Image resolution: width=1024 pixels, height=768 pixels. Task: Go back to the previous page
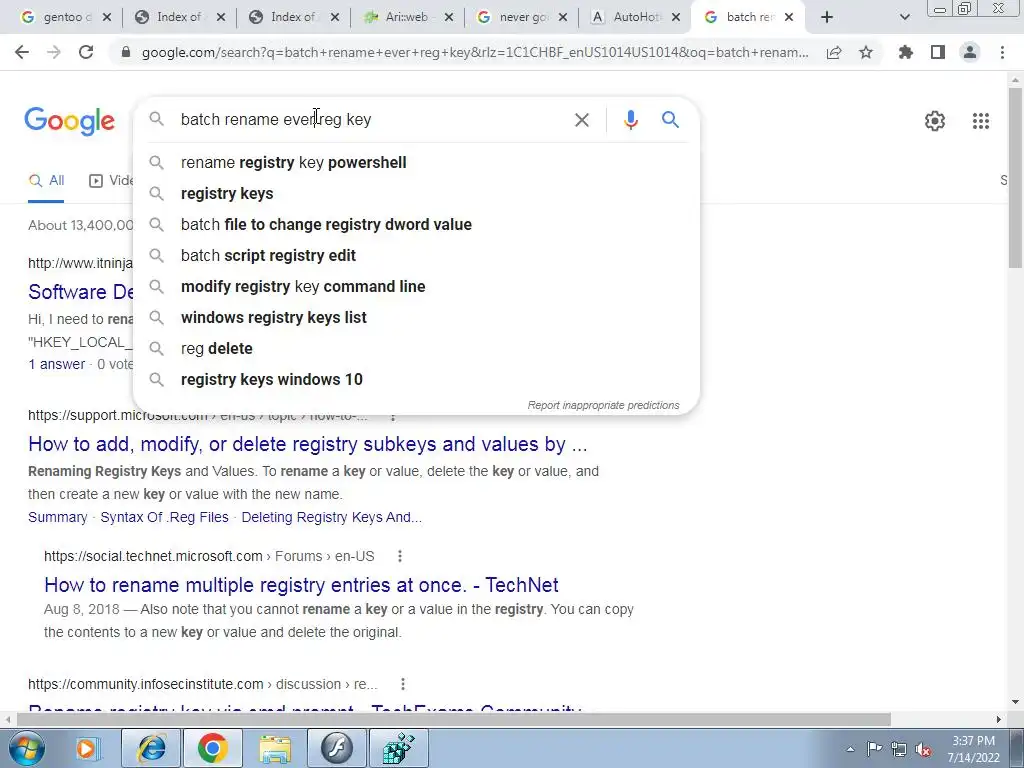coord(22,52)
